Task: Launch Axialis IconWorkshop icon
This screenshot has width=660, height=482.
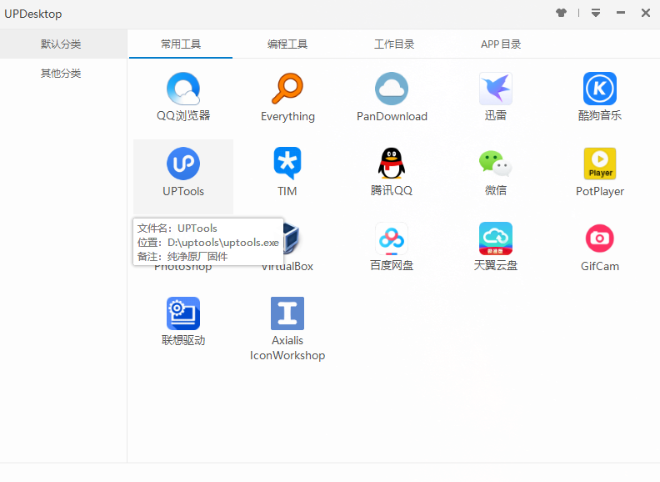Action: click(287, 313)
